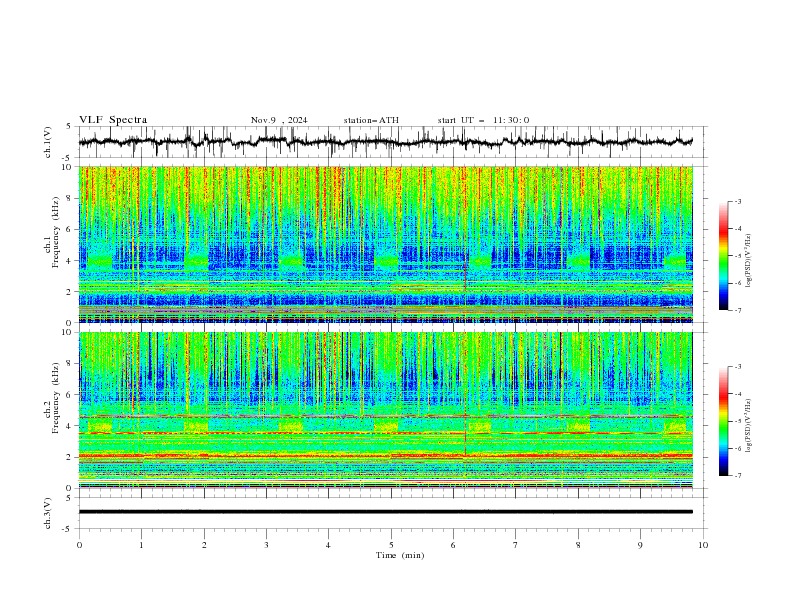Click the "-3" label on ch.2 color bar
Screen dimensions: 792x612
[737, 367]
